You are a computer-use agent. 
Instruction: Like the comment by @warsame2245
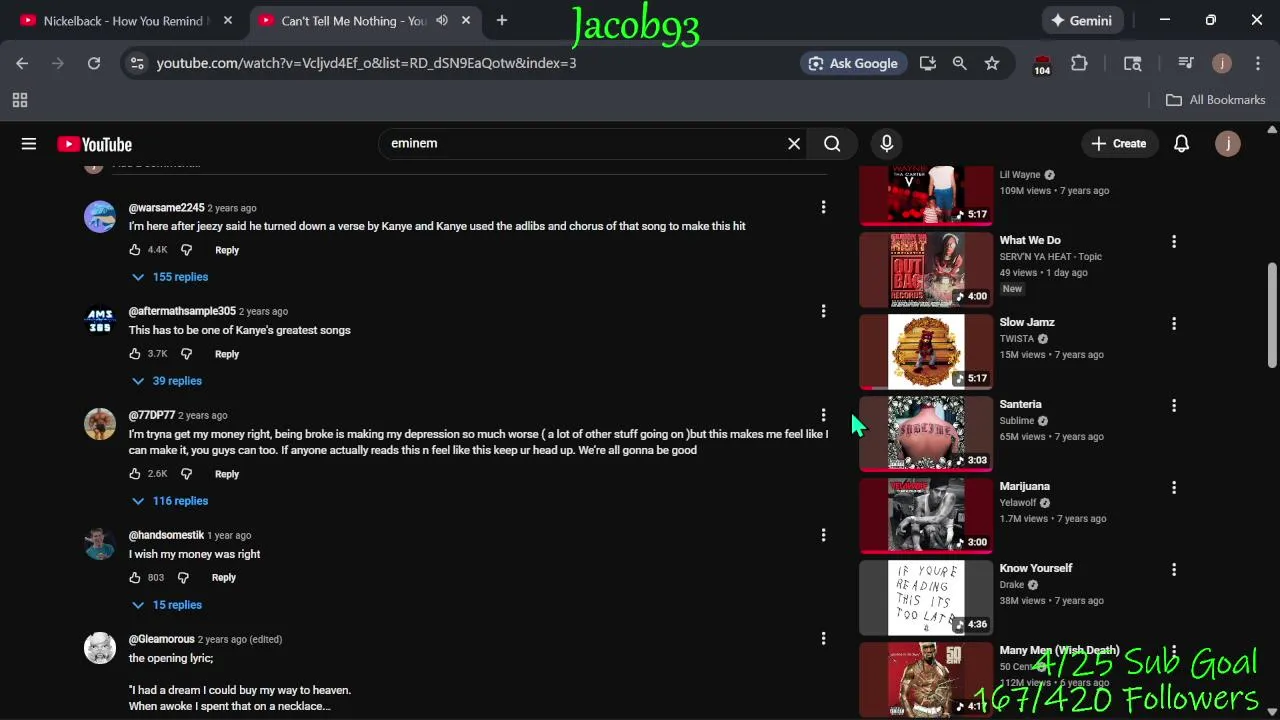tap(135, 250)
